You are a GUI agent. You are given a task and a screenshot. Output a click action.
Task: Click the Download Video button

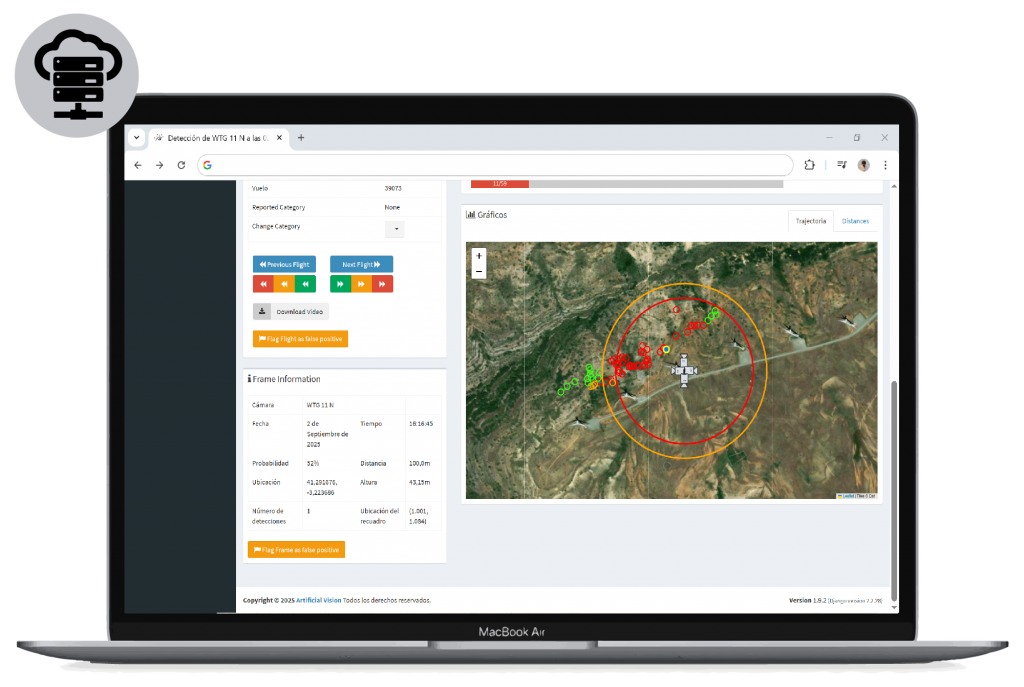click(291, 312)
